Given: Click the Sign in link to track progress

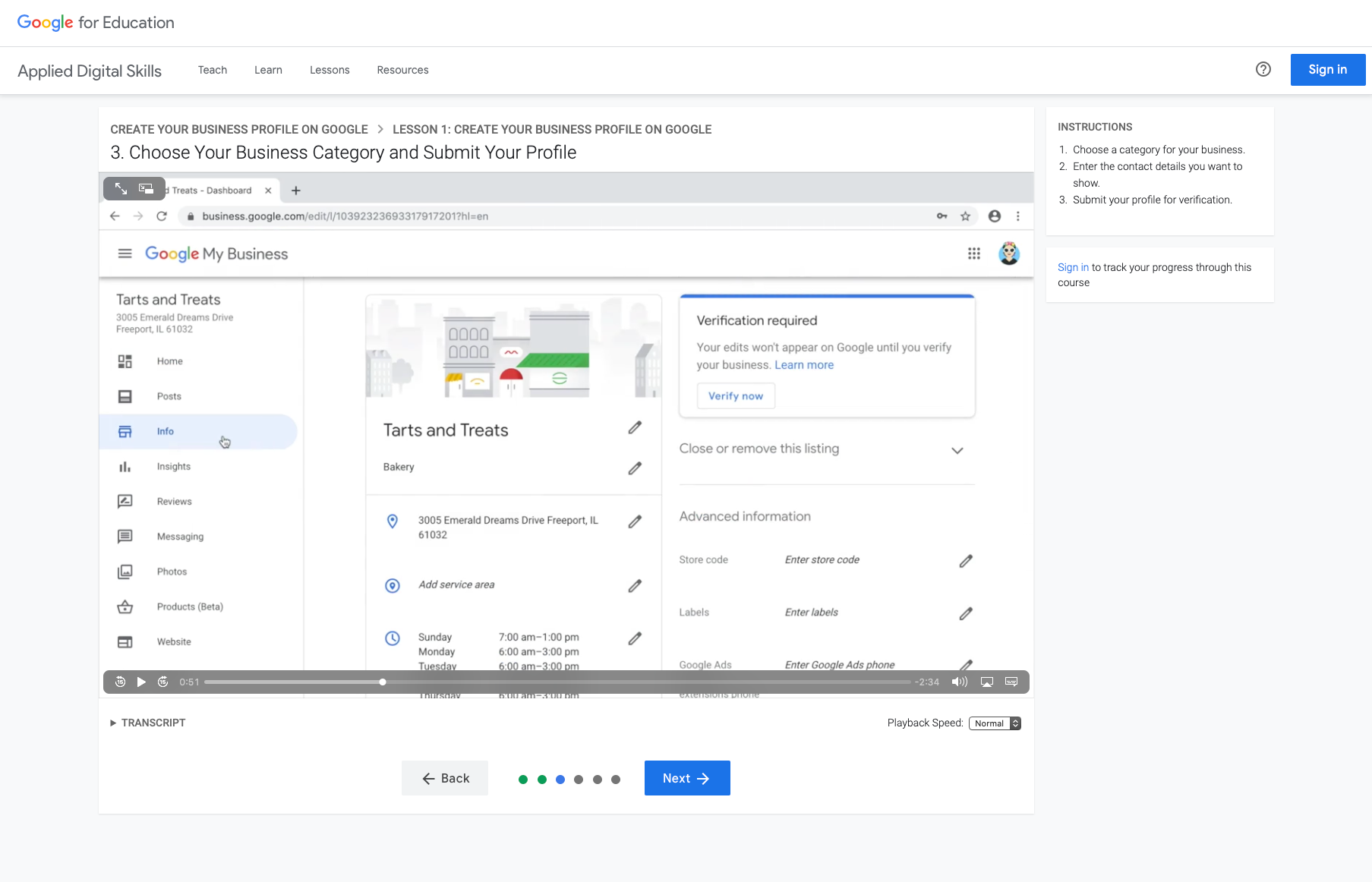Looking at the screenshot, I should pos(1073,267).
